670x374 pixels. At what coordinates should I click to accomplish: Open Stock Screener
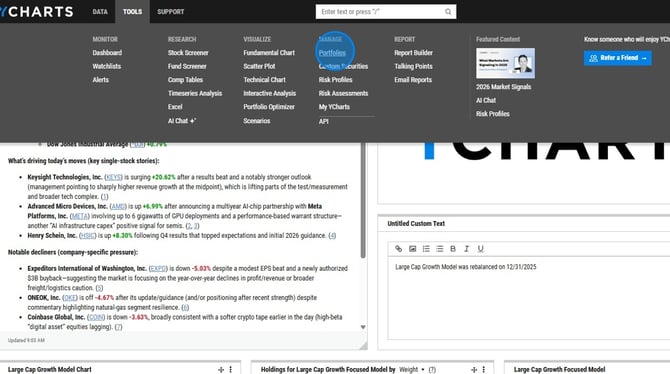click(188, 53)
